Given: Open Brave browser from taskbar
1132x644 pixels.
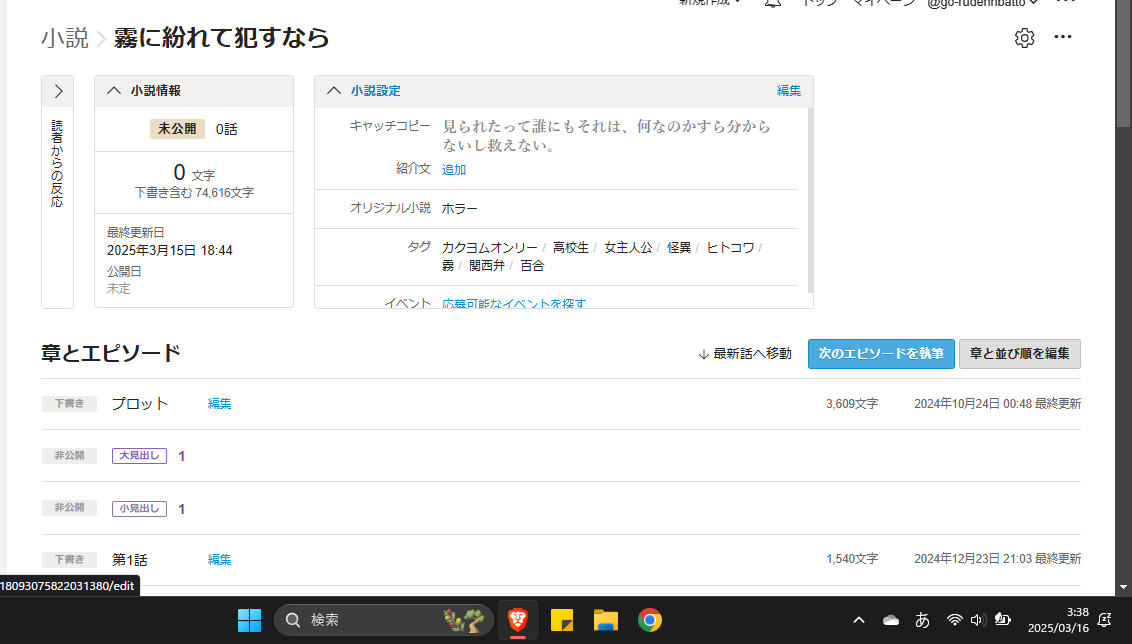Looking at the screenshot, I should click(x=517, y=621).
